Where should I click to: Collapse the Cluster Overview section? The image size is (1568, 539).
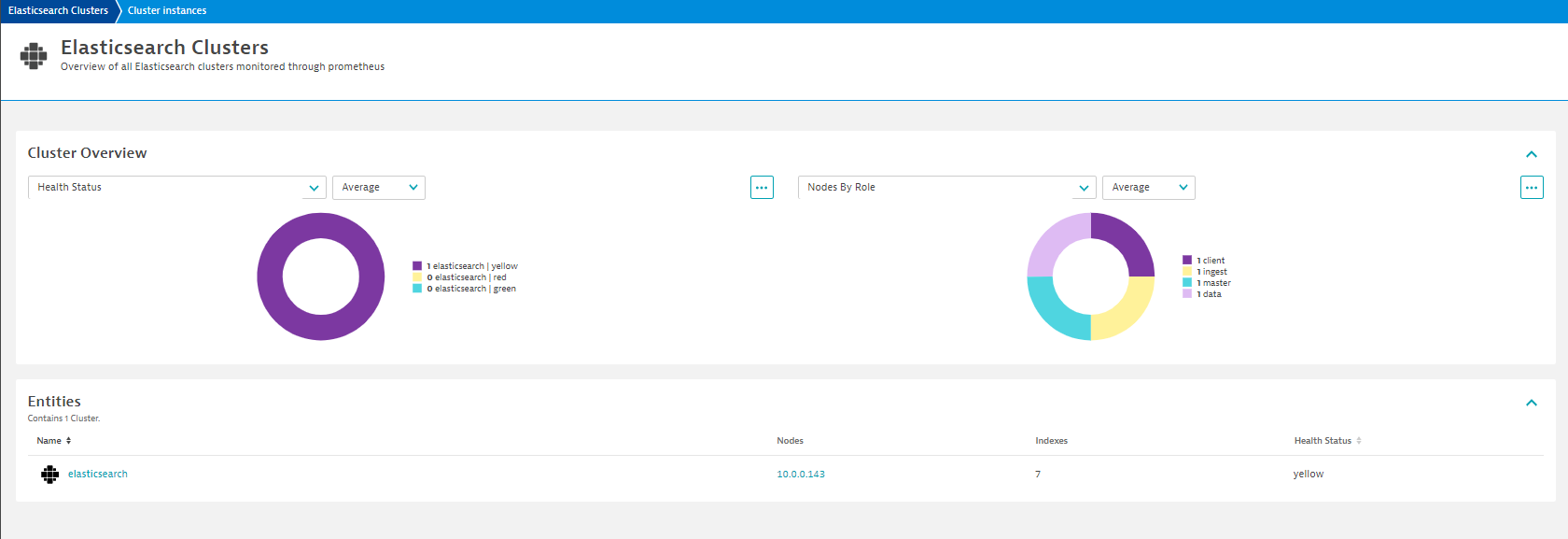point(1532,154)
